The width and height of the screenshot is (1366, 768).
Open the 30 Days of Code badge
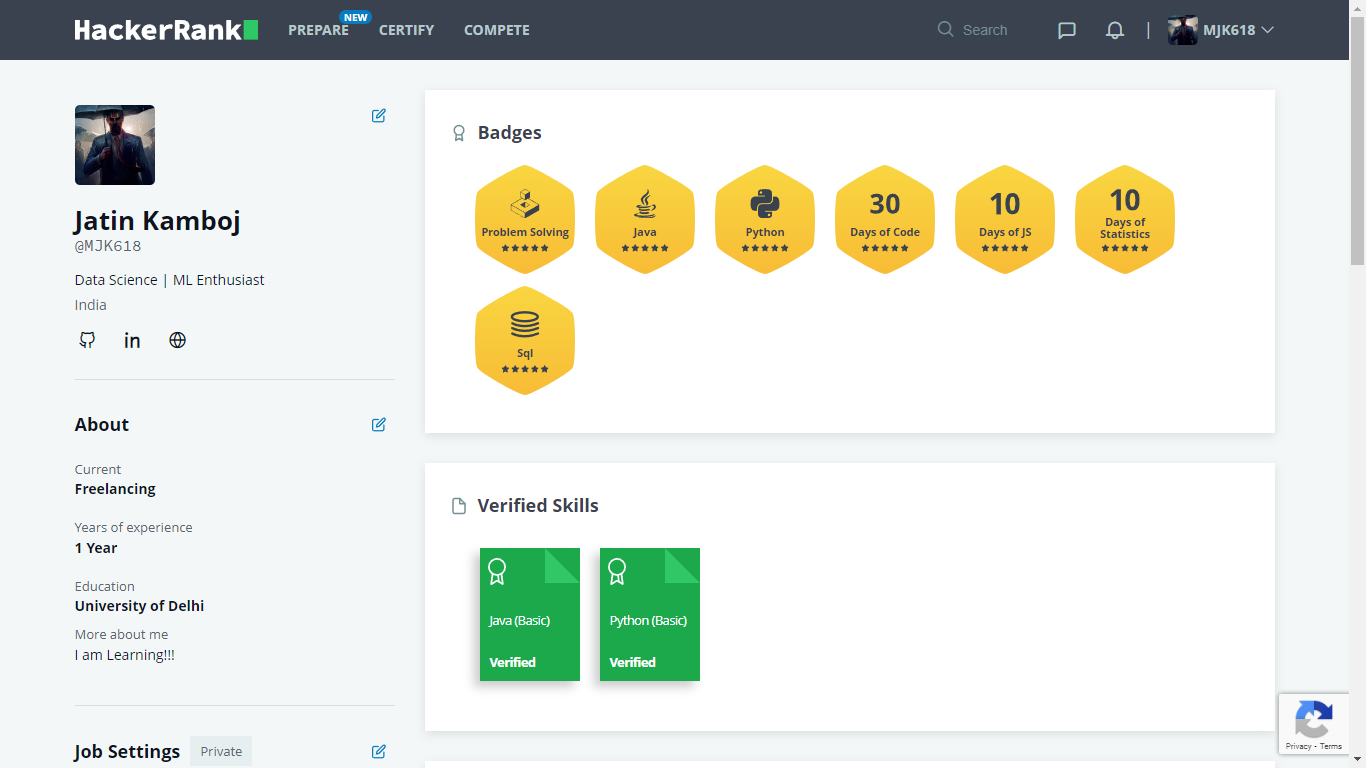885,218
